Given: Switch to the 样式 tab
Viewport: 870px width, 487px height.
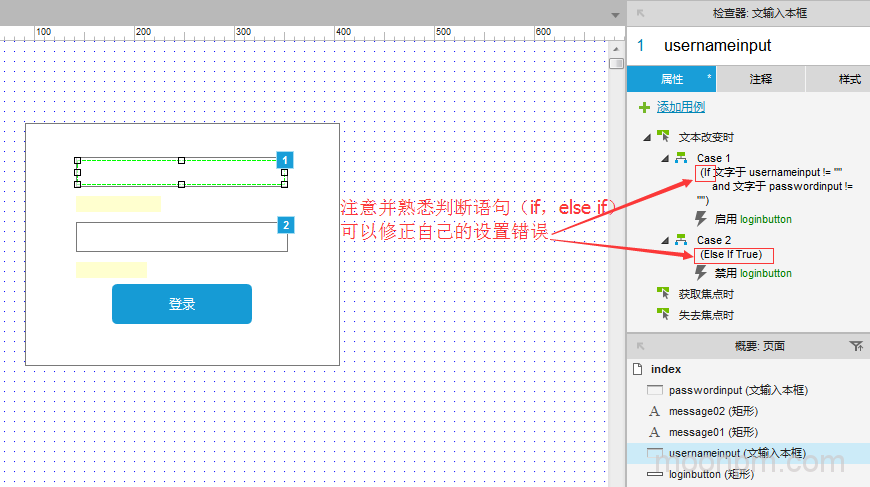Looking at the screenshot, I should (x=849, y=79).
